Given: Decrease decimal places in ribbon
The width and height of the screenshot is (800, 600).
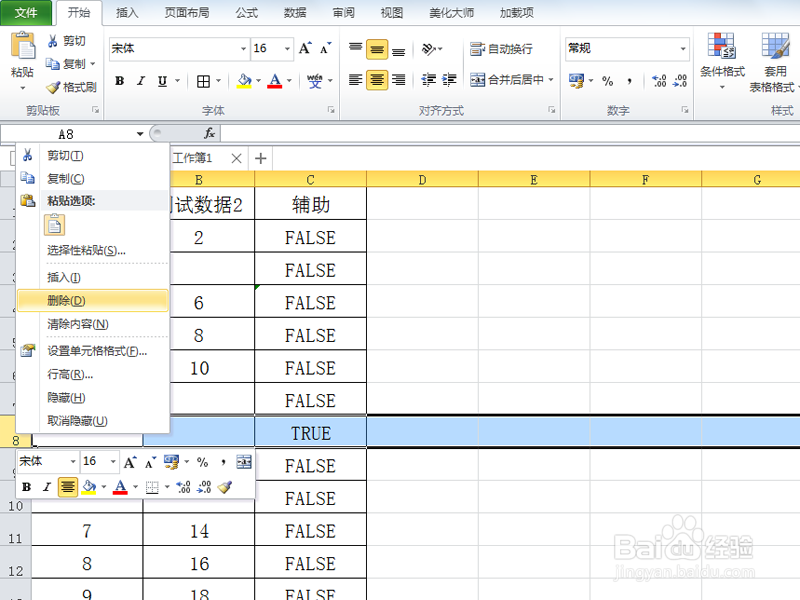Looking at the screenshot, I should pos(680,81).
